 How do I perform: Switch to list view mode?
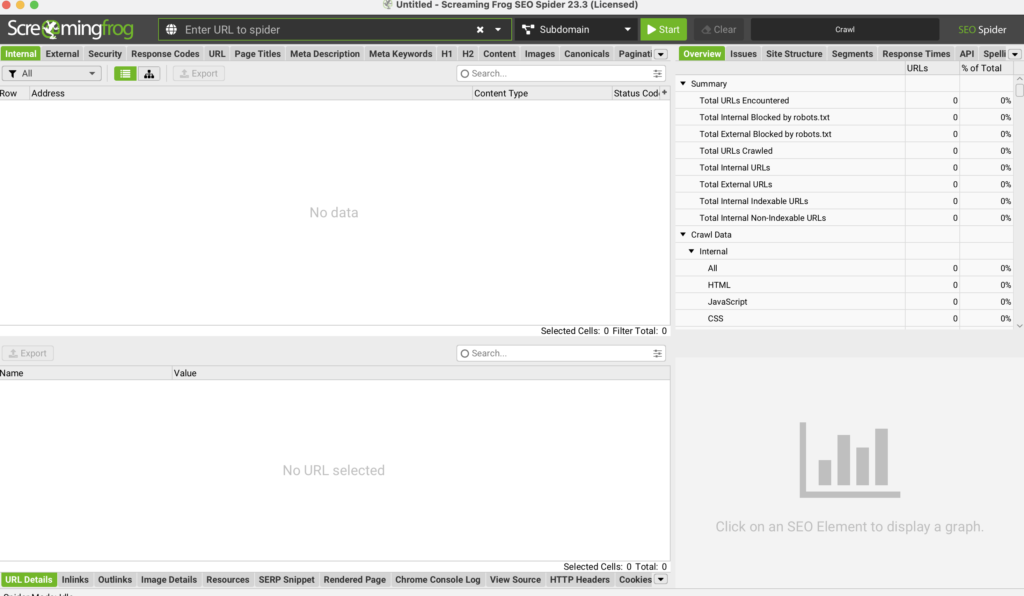pos(125,74)
